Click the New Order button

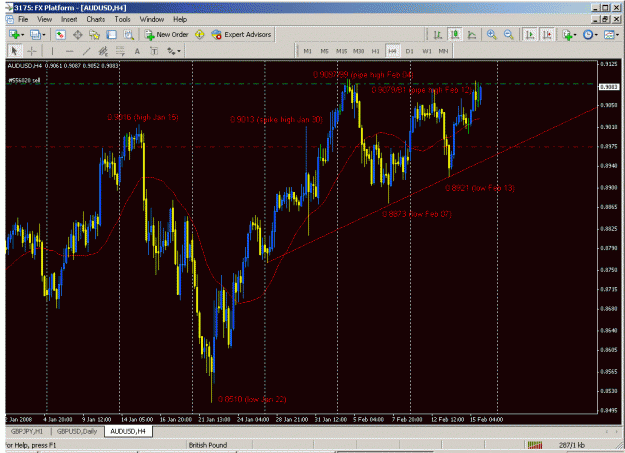(x=167, y=35)
